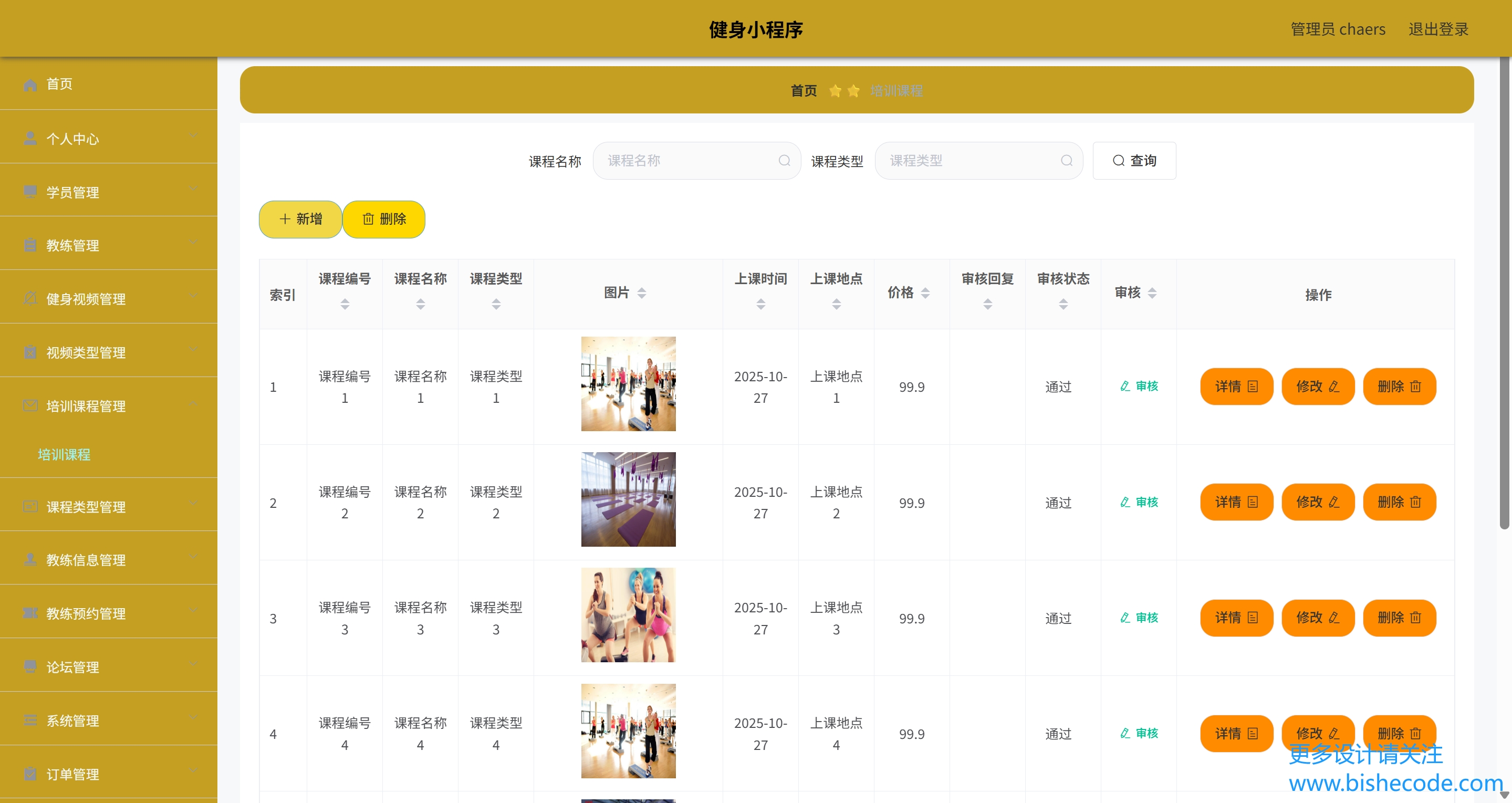Click search icon in 课程类型 field
This screenshot has height=803, width=1512.
pyautogui.click(x=1067, y=160)
